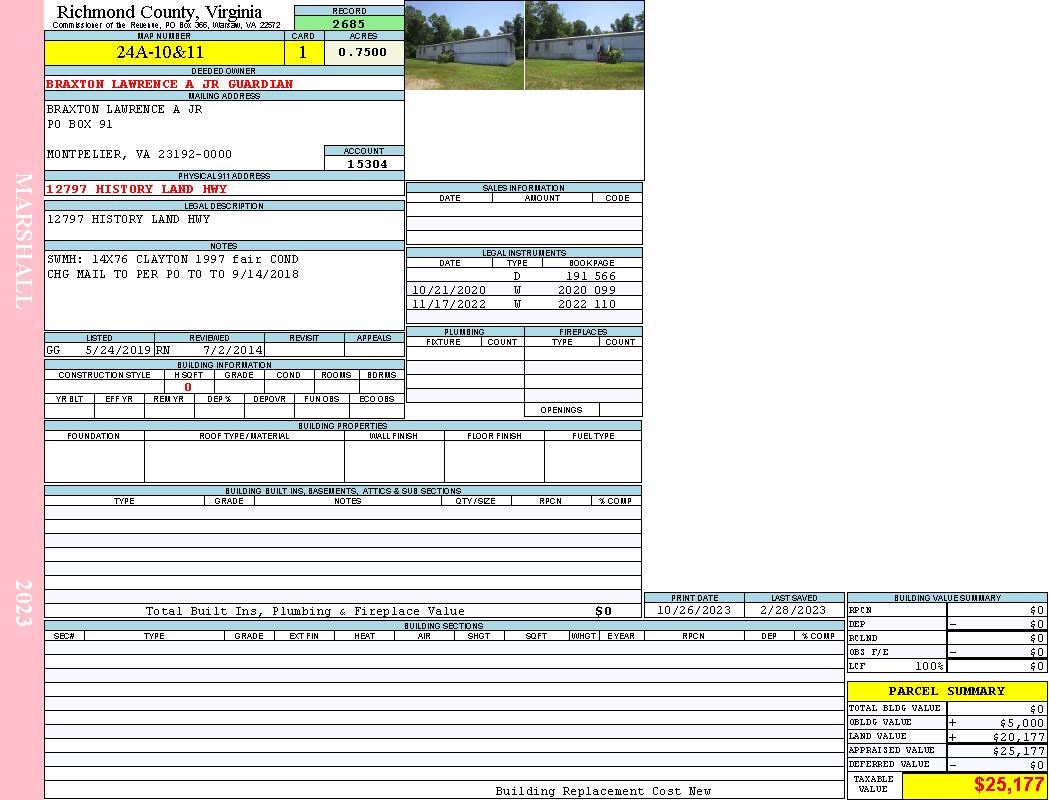Image resolution: width=1050 pixels, height=800 pixels.
Task: Select the OBLDG value $5,000
Action: pyautogui.click(x=1021, y=722)
